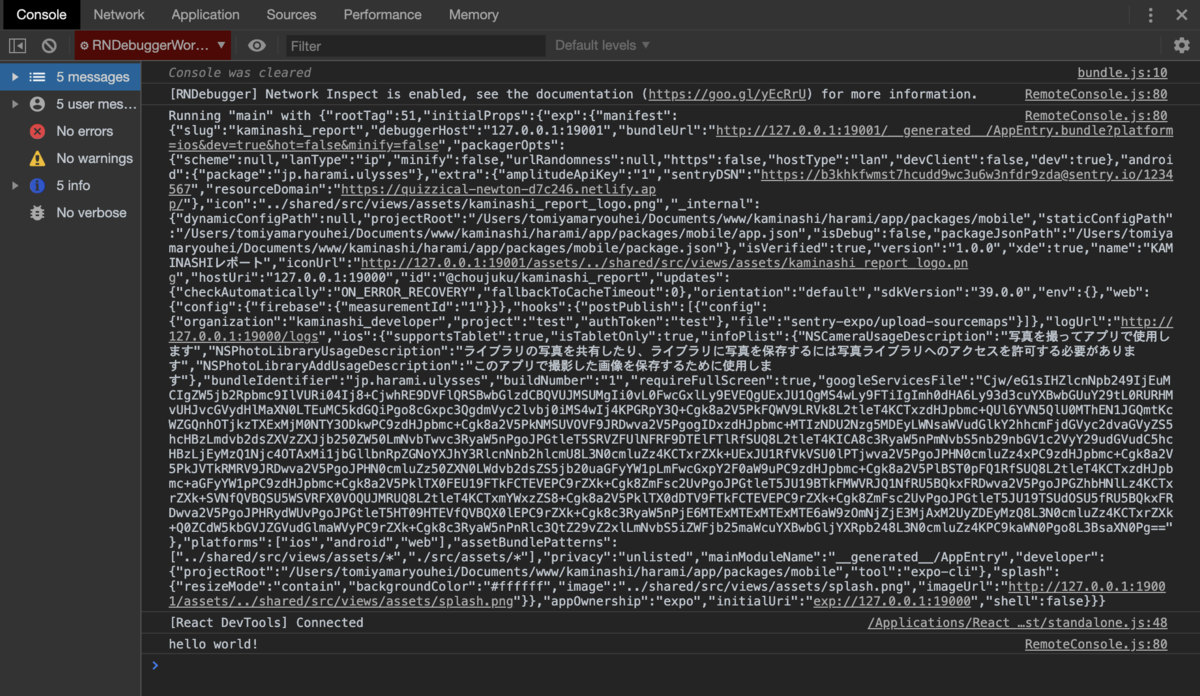Image resolution: width=1200 pixels, height=696 pixels.
Task: Open the exp://127.0.0.1:19000 initialUri link
Action: 892,602
